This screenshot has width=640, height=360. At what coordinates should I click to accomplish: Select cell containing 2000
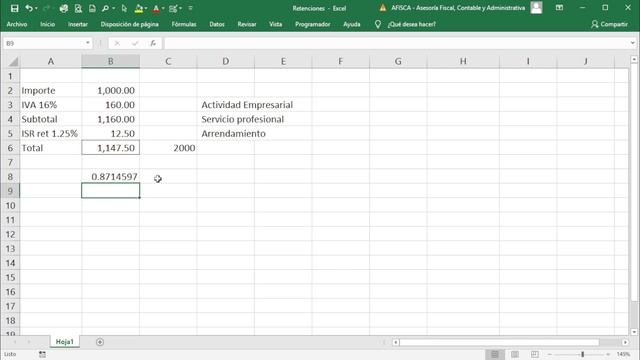point(168,148)
